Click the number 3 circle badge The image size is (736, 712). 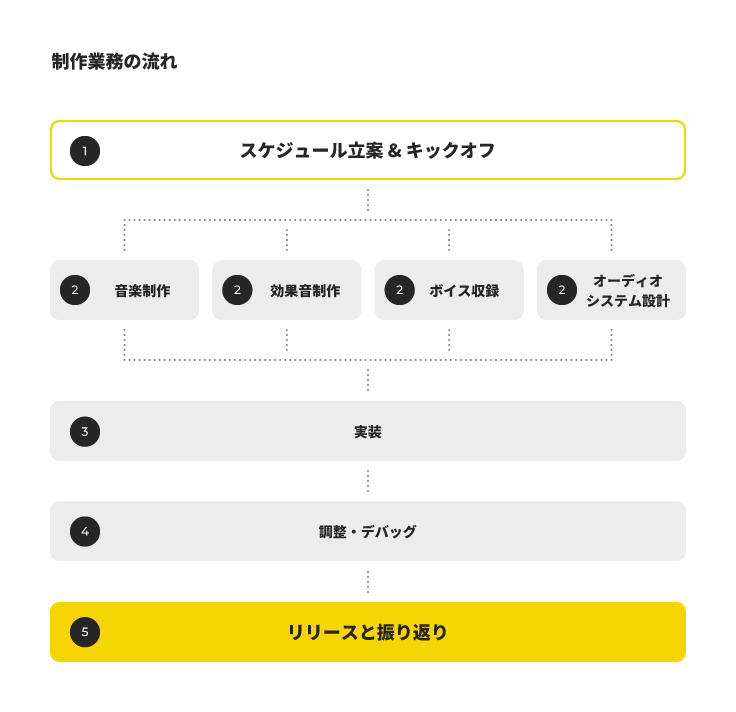click(x=85, y=431)
